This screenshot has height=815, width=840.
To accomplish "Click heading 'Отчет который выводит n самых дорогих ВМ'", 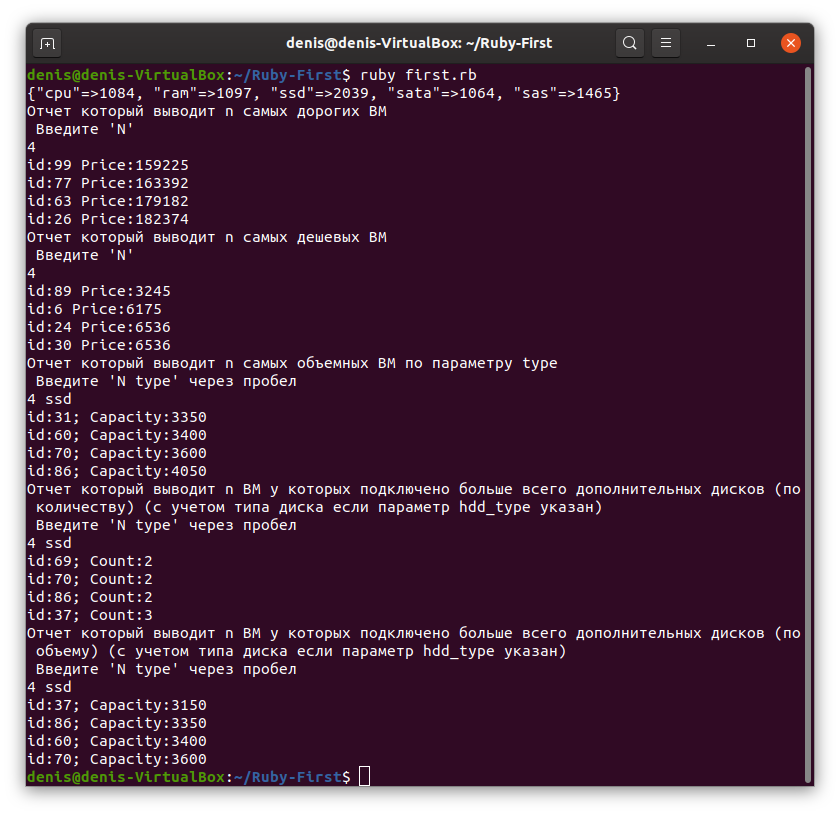I will click(x=207, y=111).
